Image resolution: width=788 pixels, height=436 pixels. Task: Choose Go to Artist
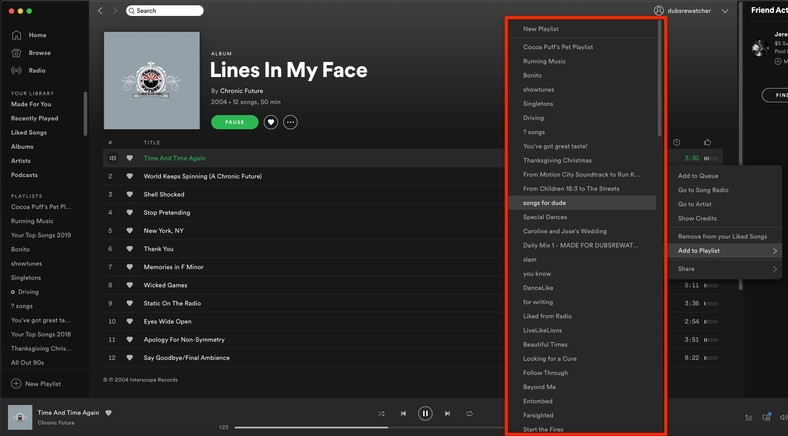(x=725, y=204)
